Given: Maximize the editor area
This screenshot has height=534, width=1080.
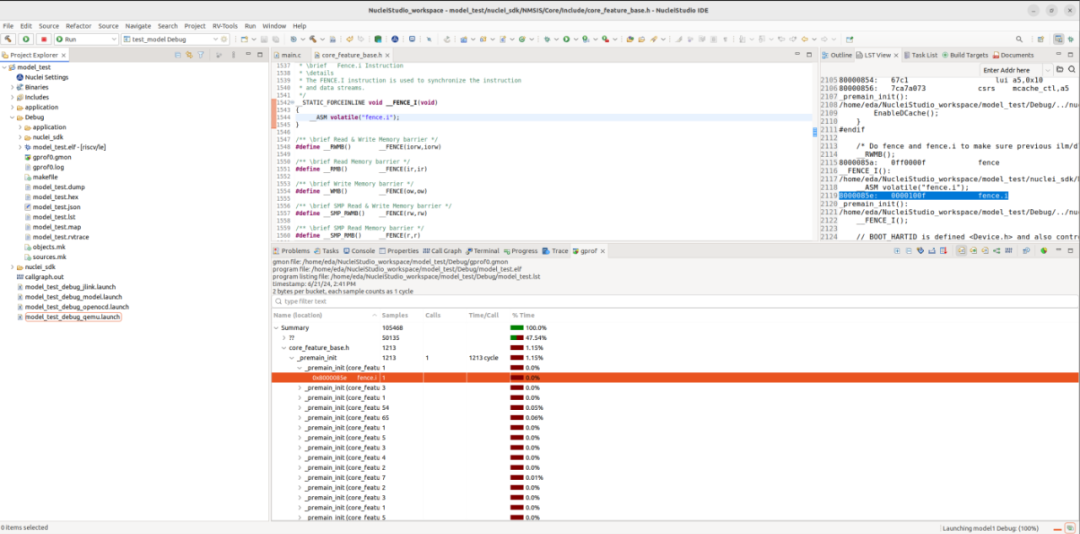Looking at the screenshot, I should [x=809, y=54].
